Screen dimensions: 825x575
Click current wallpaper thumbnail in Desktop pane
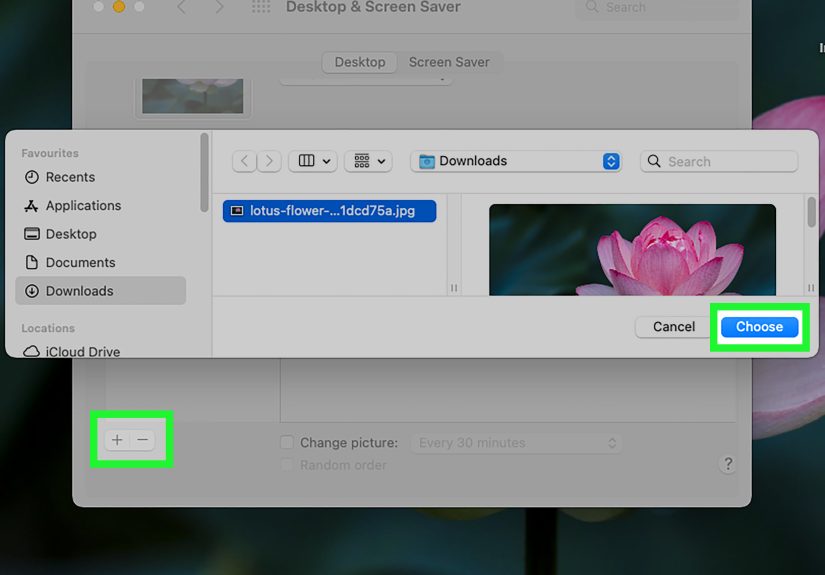(x=193, y=96)
